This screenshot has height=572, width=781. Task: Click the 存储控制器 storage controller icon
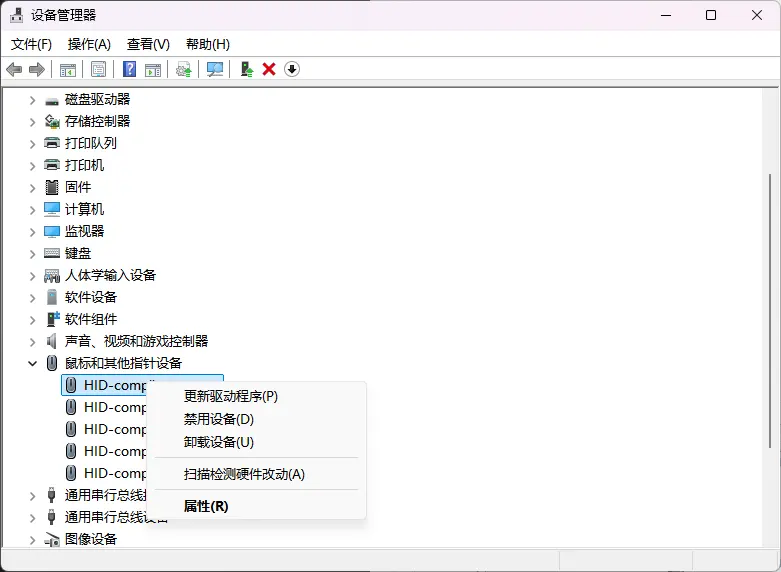(52, 122)
